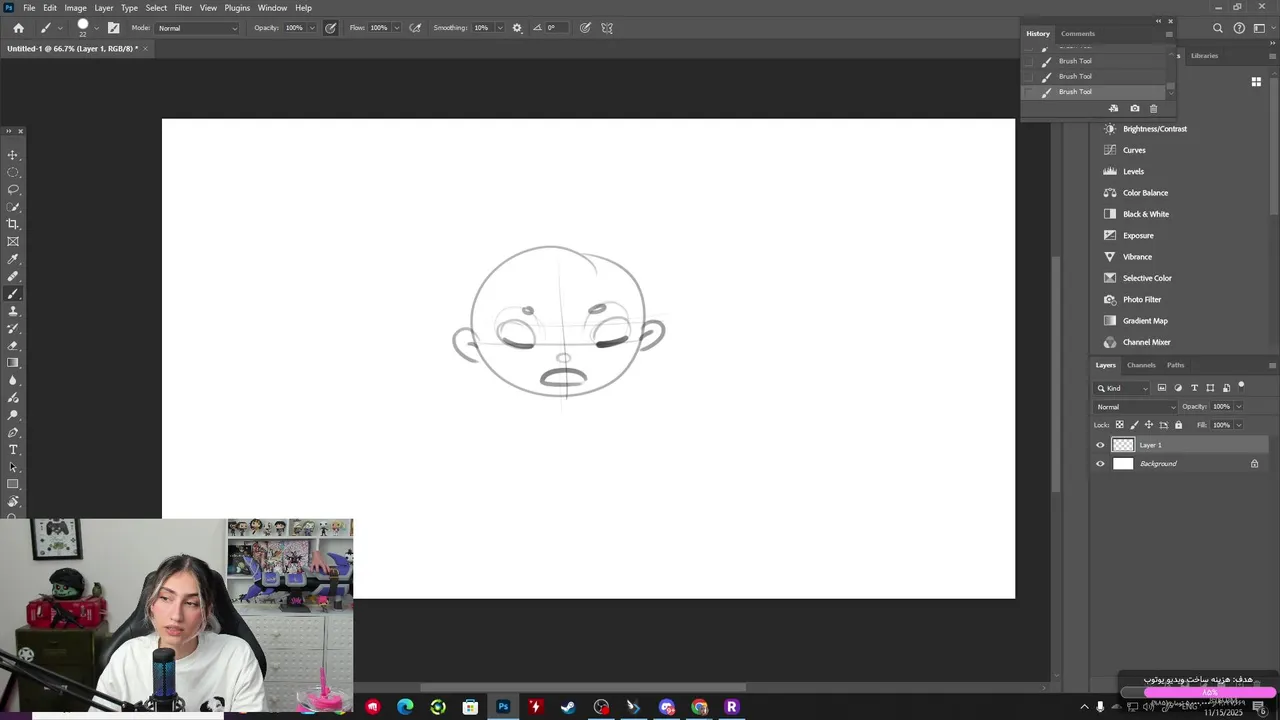The width and height of the screenshot is (1280, 720).
Task: Toggle lock all for layer
Action: (x=1178, y=425)
